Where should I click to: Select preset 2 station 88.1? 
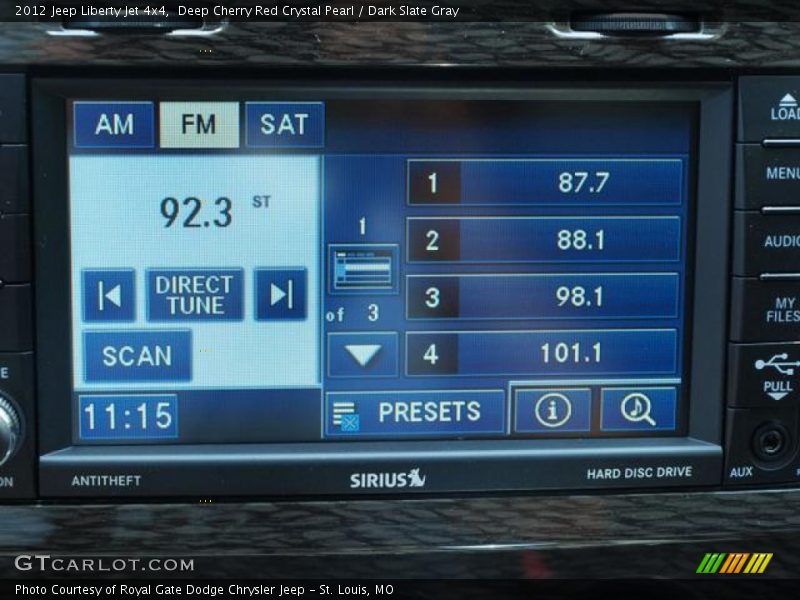pyautogui.click(x=544, y=240)
